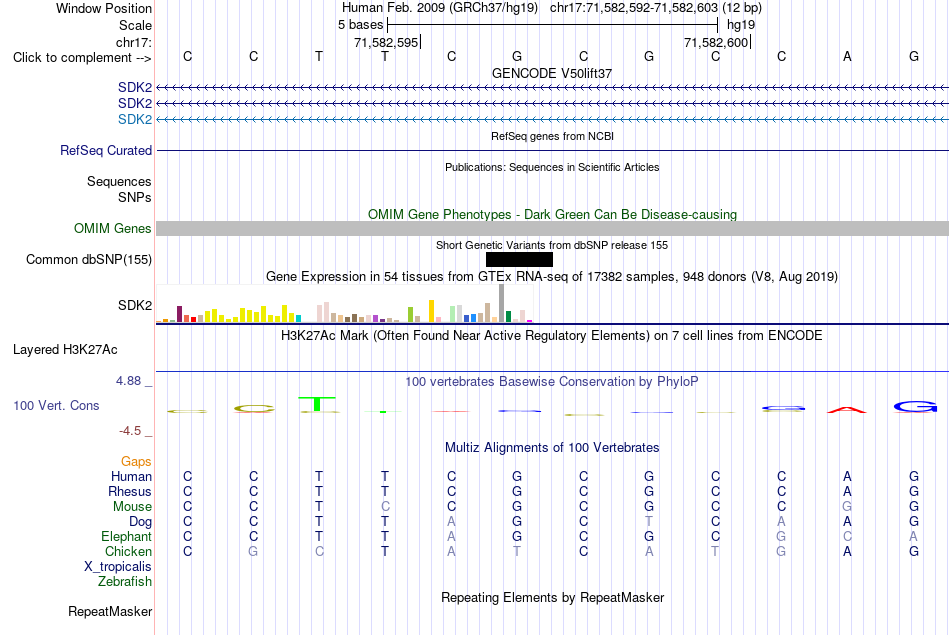
Task: Select the Human species label
Action: (x=131, y=477)
